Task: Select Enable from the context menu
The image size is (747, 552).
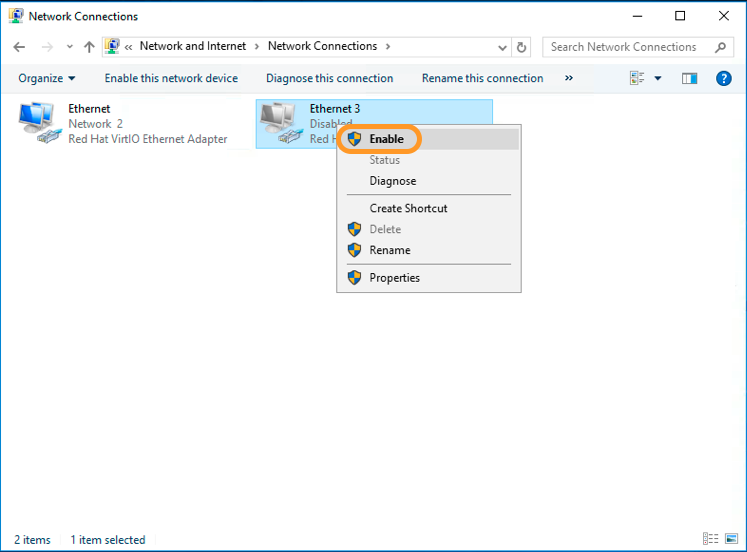Action: (386, 139)
